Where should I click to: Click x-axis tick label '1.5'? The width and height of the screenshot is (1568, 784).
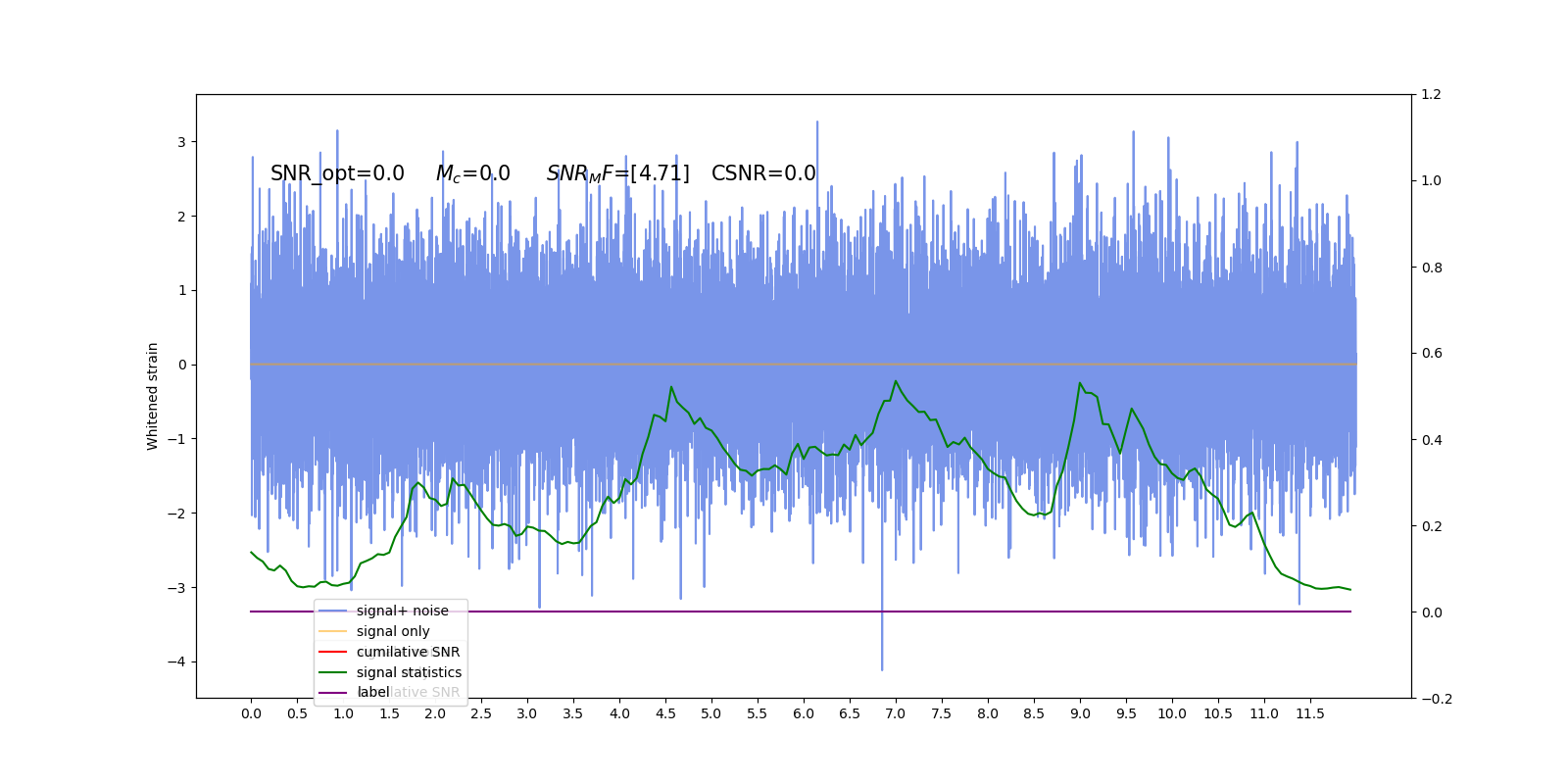(x=389, y=713)
